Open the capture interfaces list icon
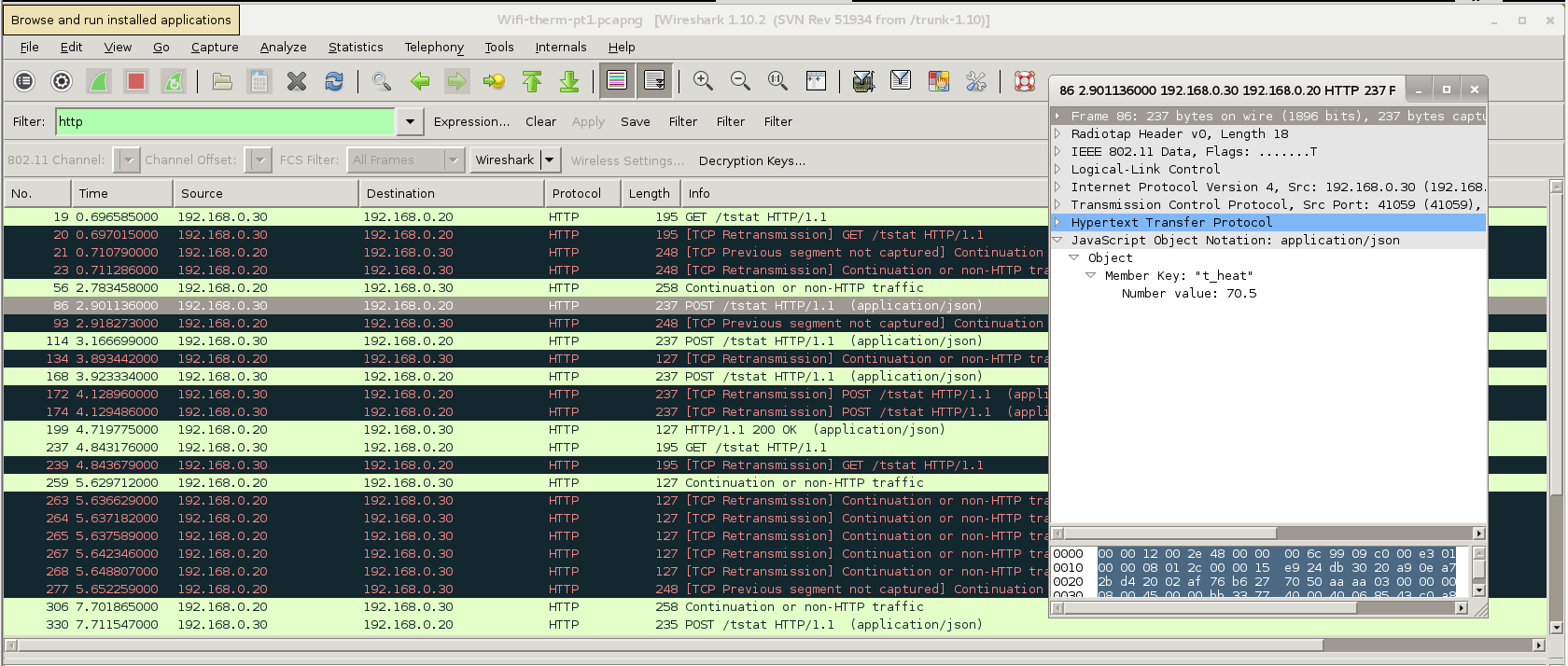1568x666 pixels. tap(24, 81)
